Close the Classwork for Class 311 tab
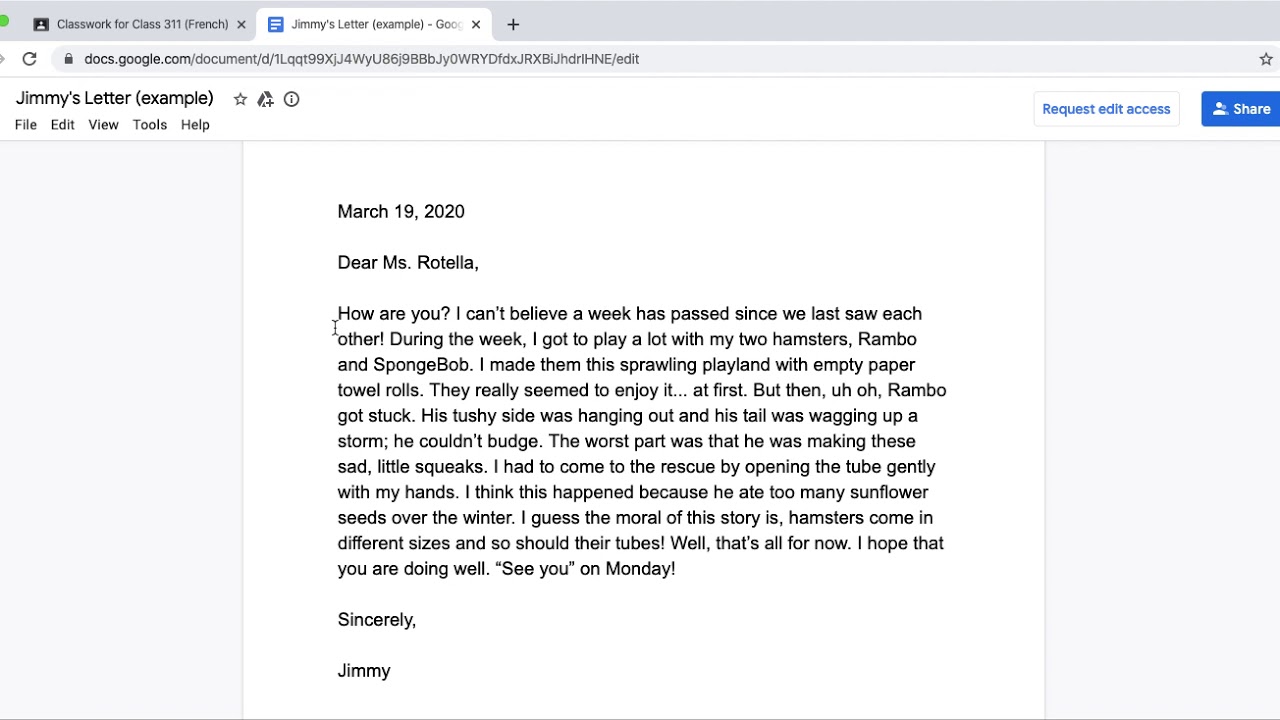 coord(241,24)
